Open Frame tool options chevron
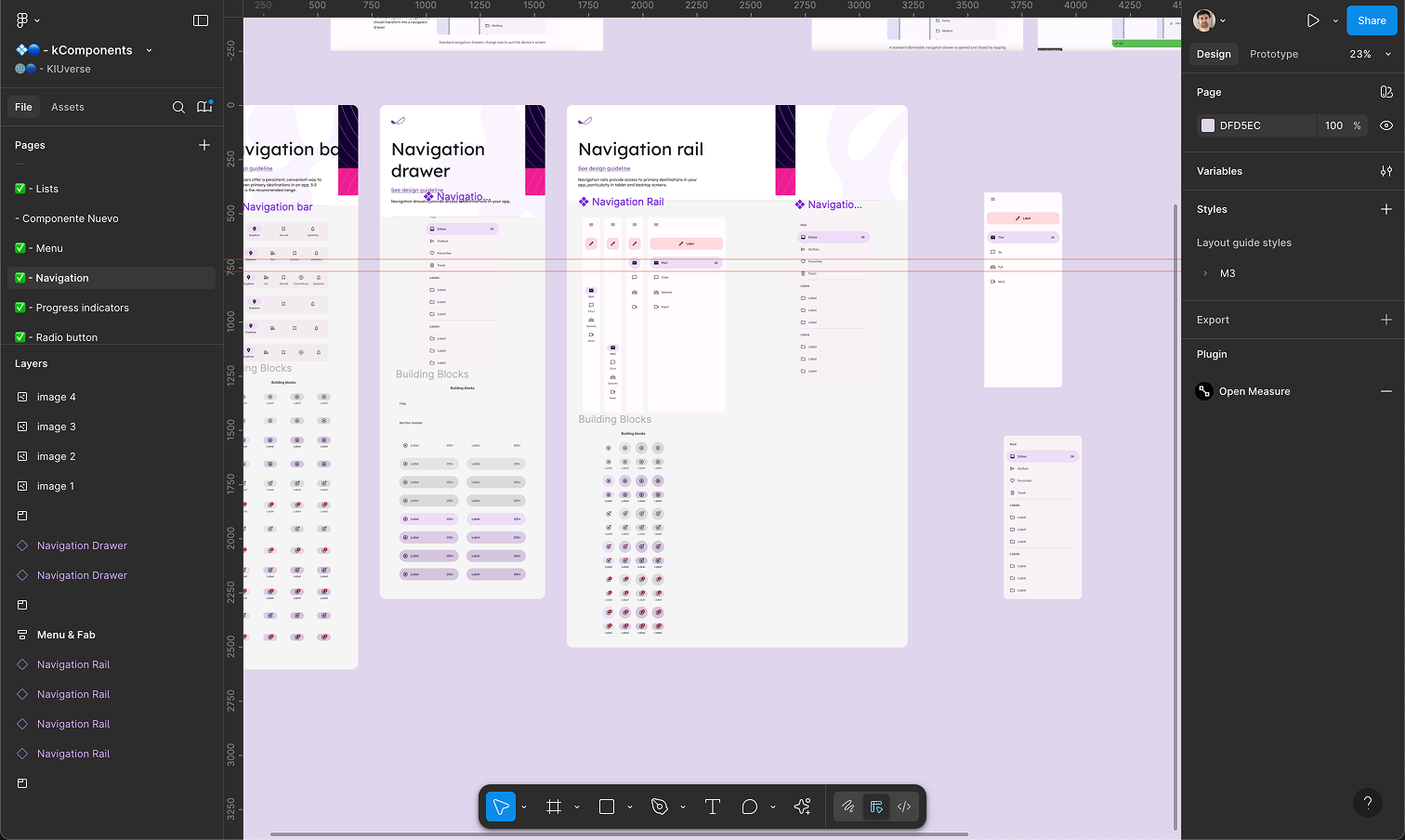The image size is (1405, 840). [x=577, y=807]
